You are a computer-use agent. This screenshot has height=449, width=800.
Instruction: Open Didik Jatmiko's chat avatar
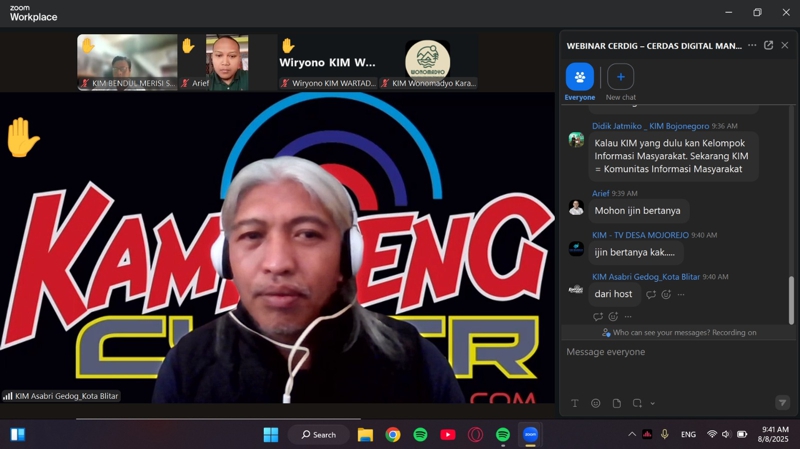click(577, 139)
